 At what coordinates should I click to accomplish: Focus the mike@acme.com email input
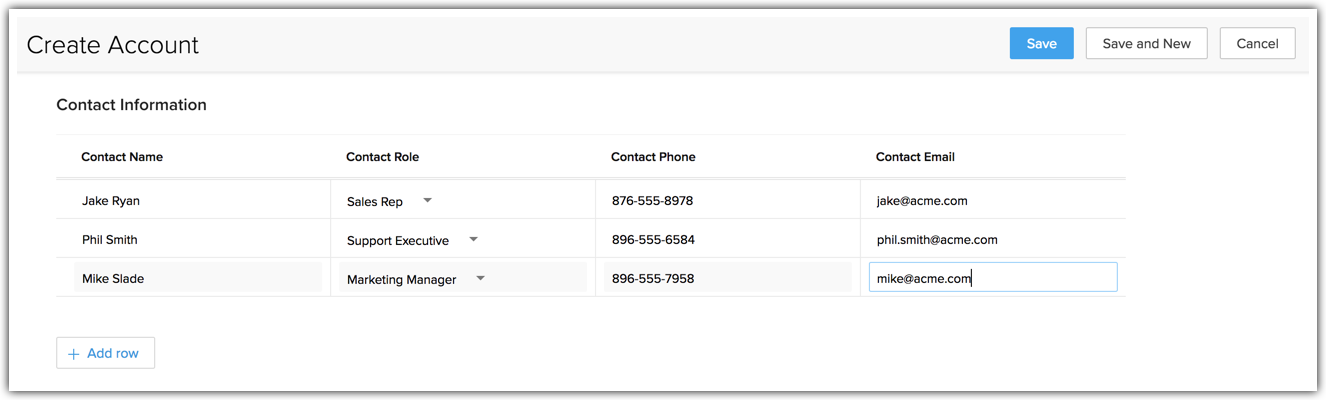[992, 278]
